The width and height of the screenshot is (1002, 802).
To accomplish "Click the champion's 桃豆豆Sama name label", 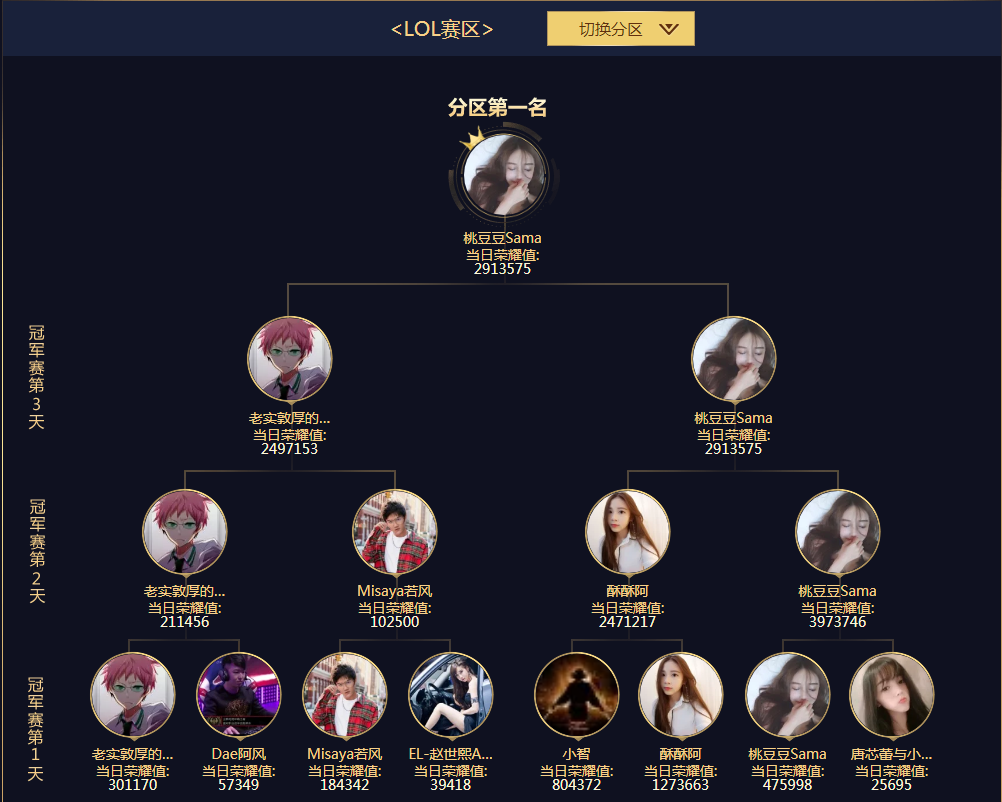I will (502, 238).
